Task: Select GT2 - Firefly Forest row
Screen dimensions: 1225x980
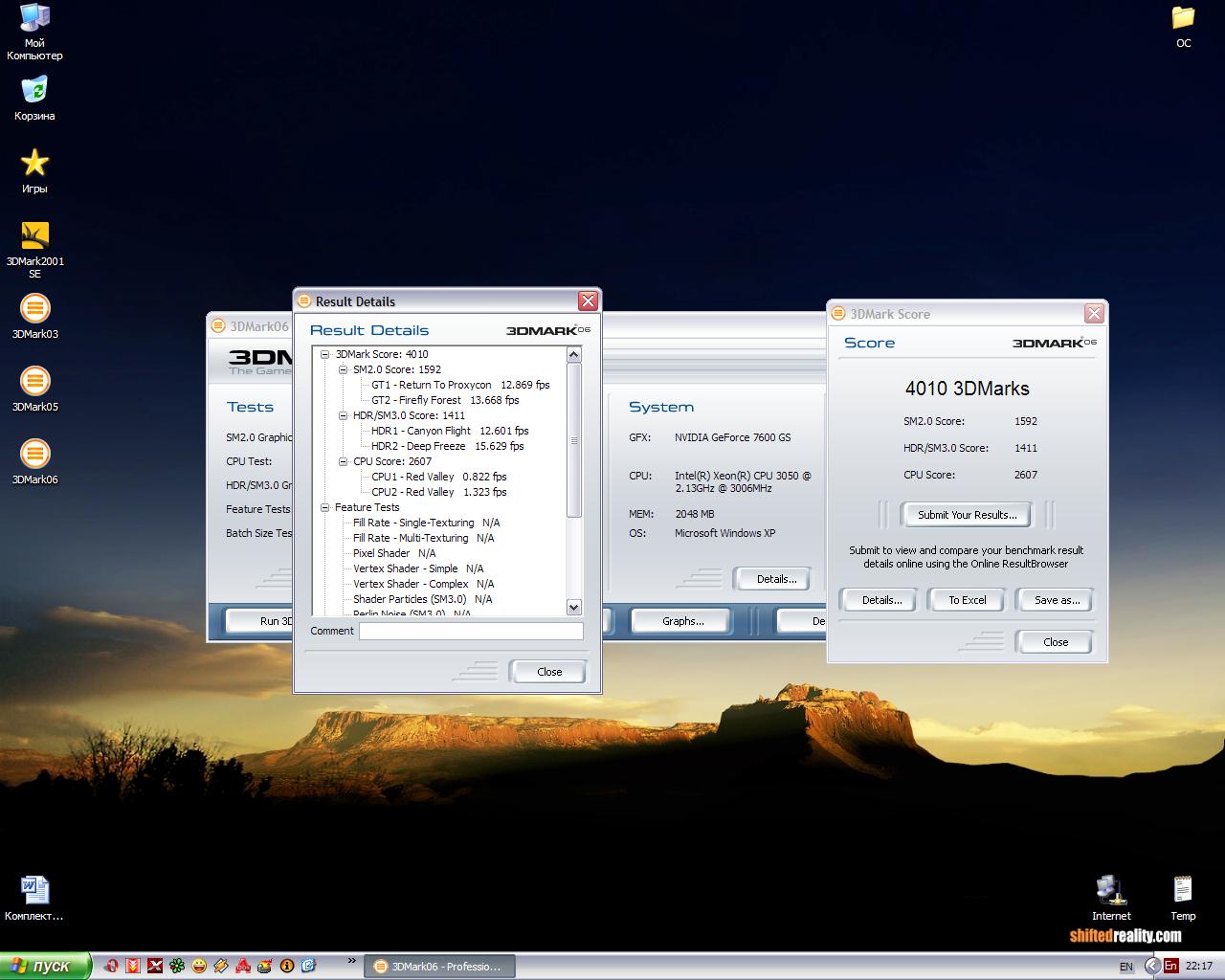Action: (445, 400)
